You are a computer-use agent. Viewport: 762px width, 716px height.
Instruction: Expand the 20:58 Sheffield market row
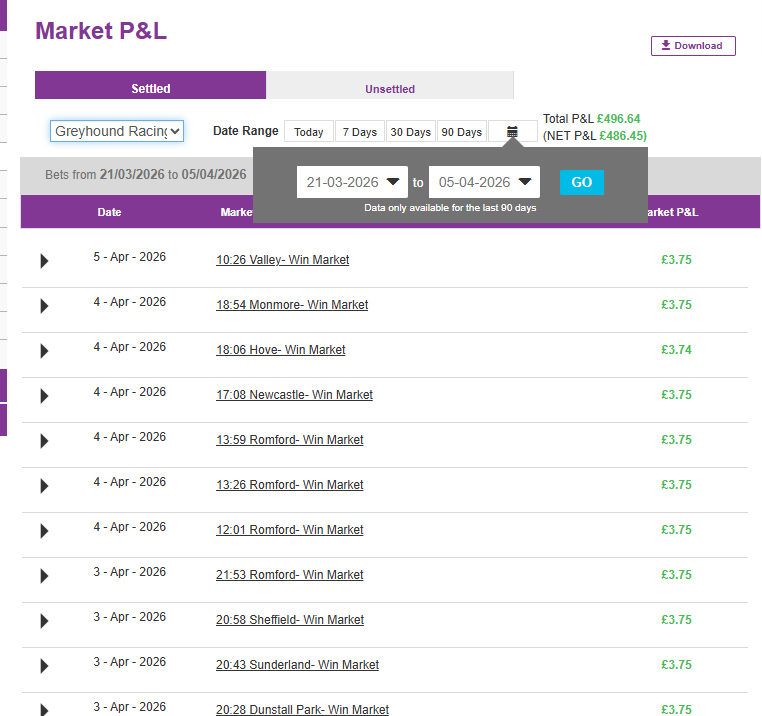[x=44, y=621]
